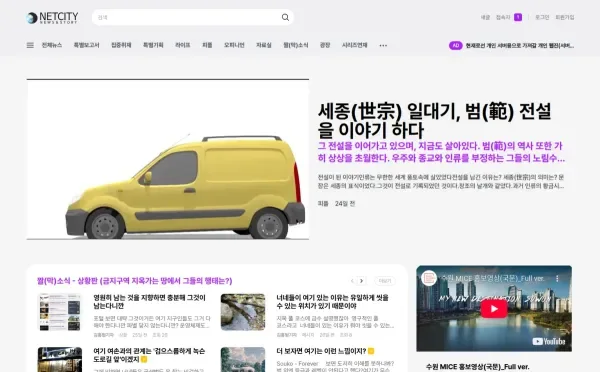
Task: Click the 더보기 button in 상황판 section
Action: click(385, 281)
